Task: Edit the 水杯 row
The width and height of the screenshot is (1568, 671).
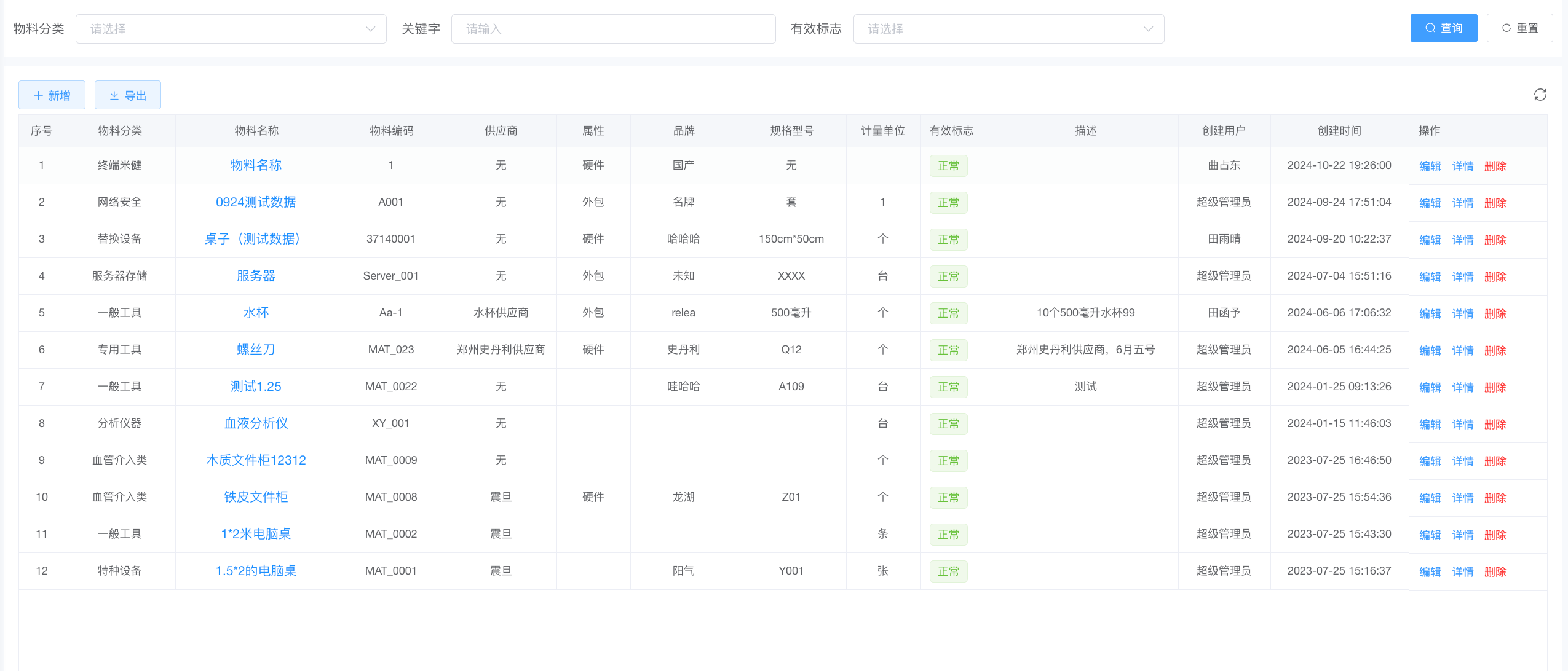Action: pyautogui.click(x=1430, y=313)
